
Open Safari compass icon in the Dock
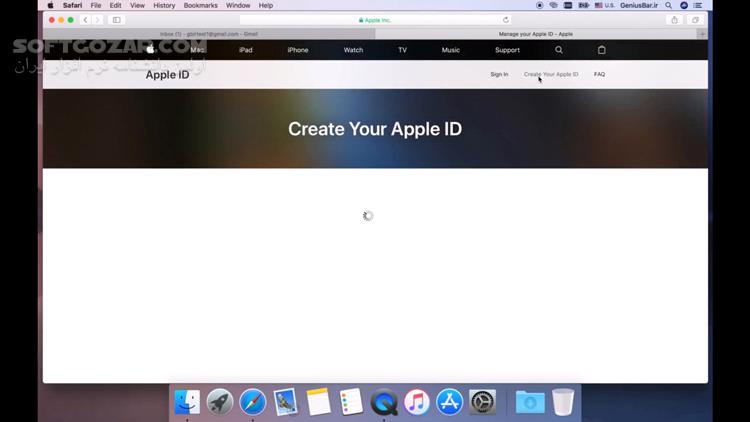click(253, 402)
